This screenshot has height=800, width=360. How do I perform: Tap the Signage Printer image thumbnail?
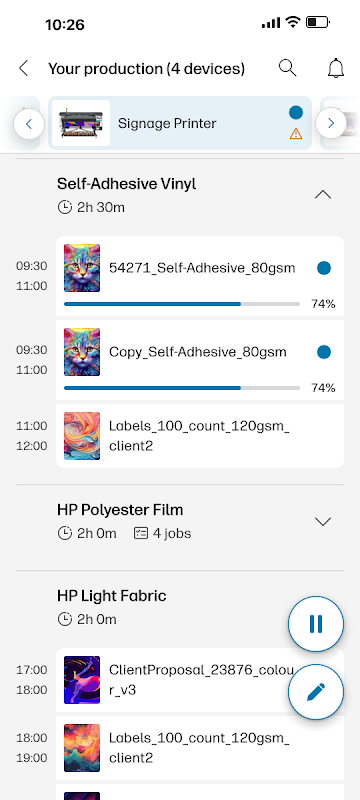[81, 123]
